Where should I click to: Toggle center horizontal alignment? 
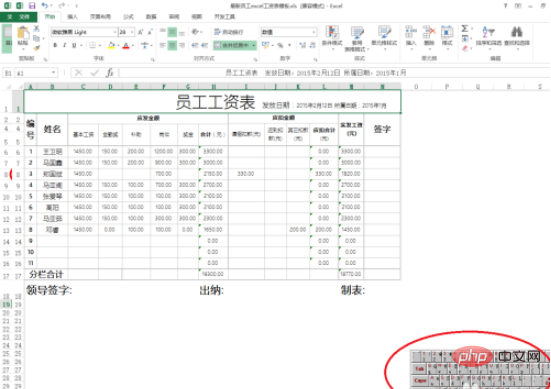click(x=172, y=45)
